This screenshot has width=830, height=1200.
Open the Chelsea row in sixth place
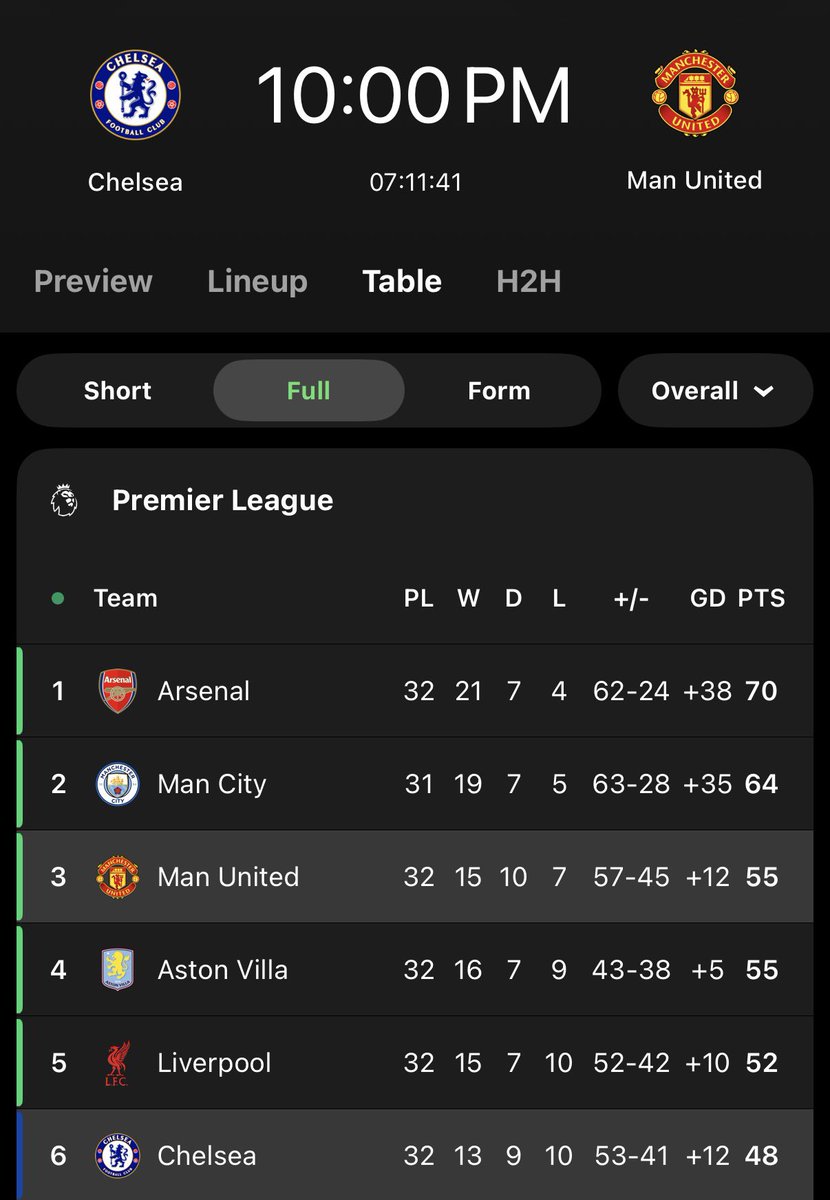click(415, 1155)
